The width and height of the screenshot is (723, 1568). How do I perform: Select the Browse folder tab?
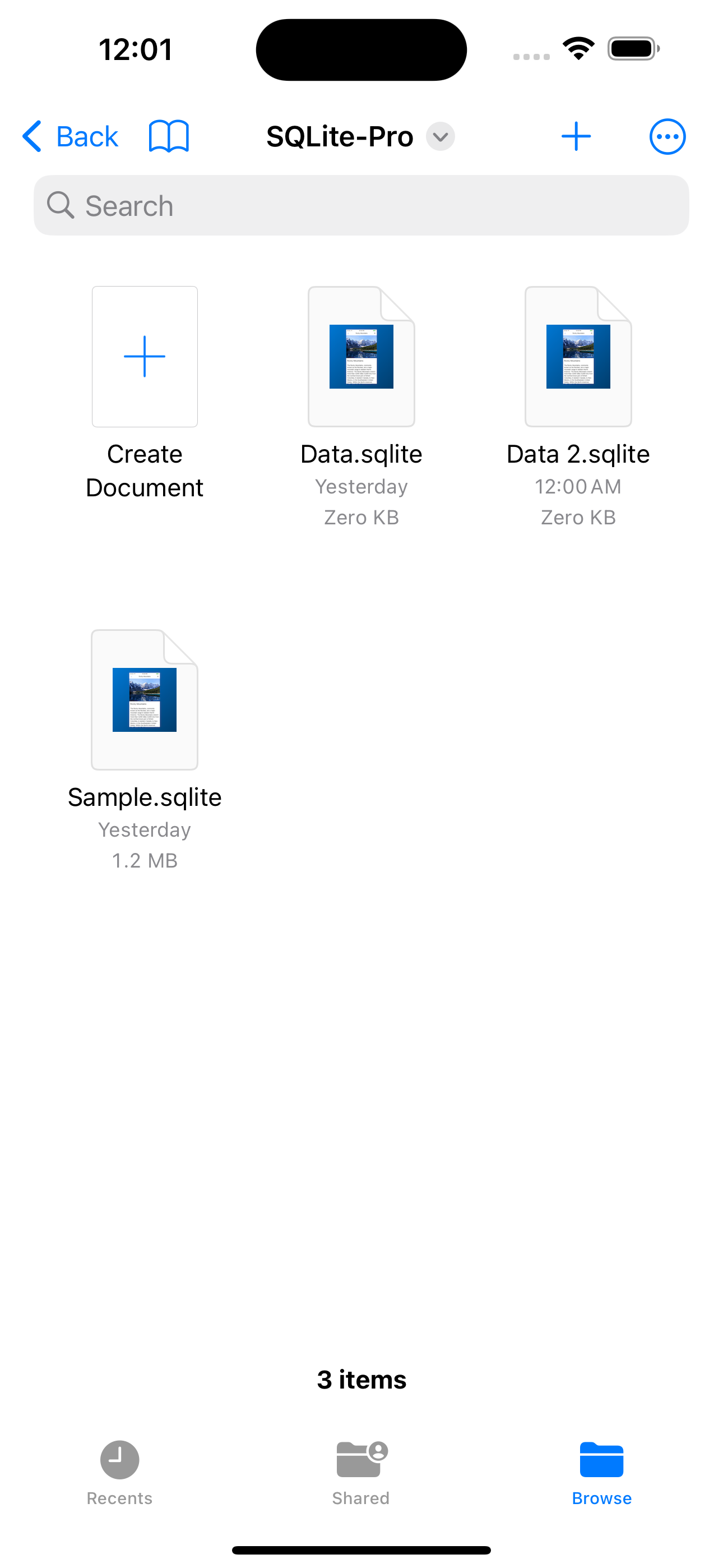(601, 1469)
